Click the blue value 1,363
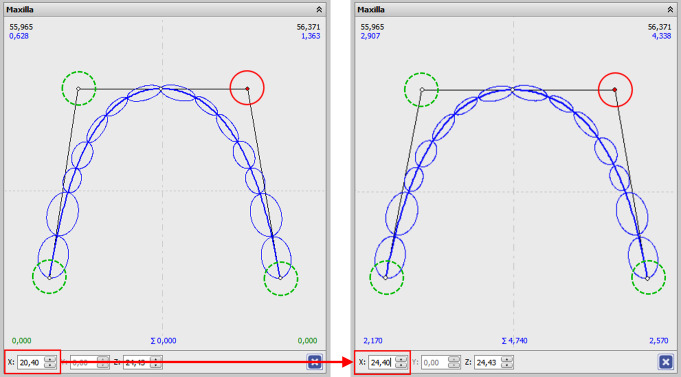Image resolution: width=681 pixels, height=377 pixels. pyautogui.click(x=311, y=36)
